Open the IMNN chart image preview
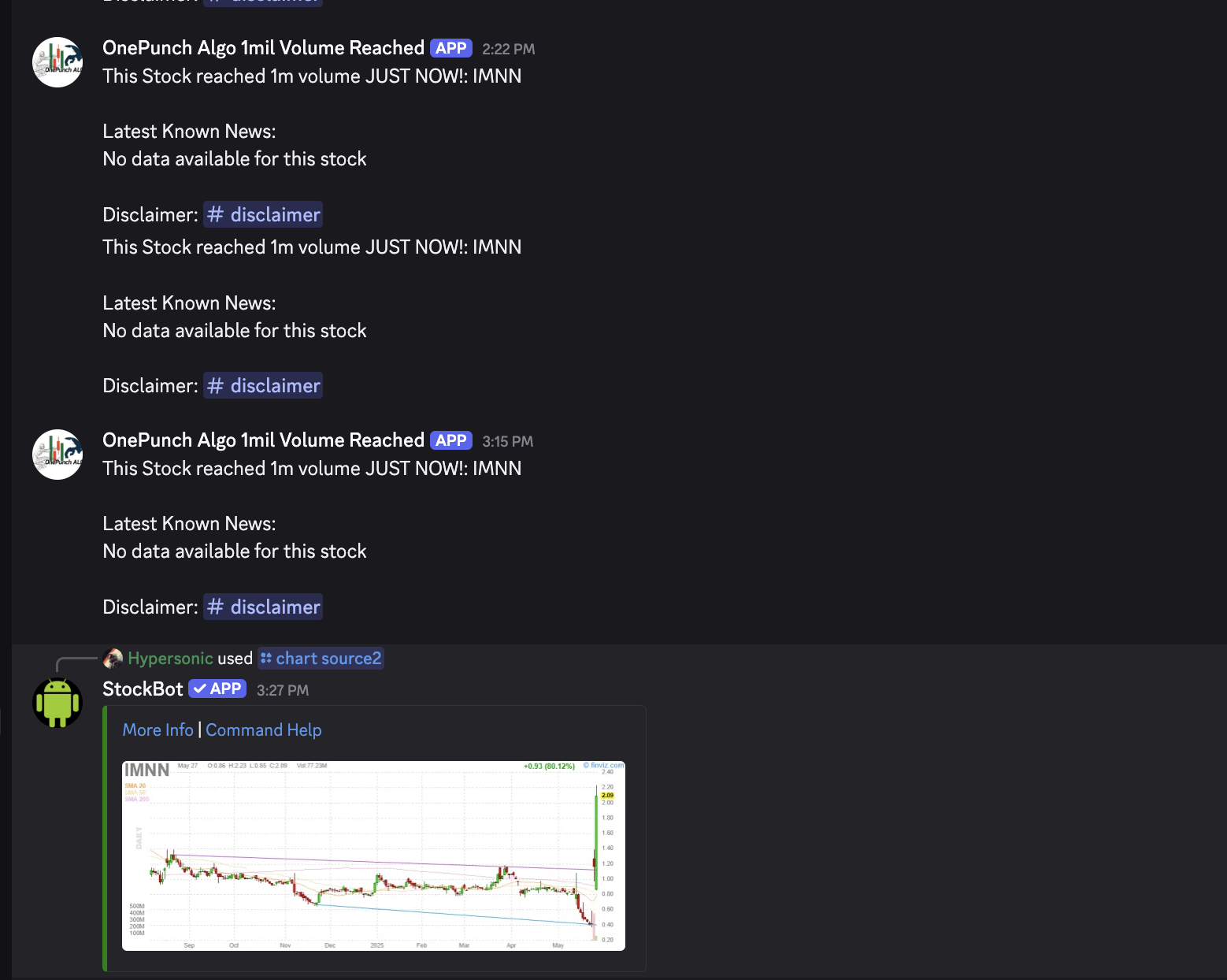This screenshot has width=1227, height=980. coord(373,856)
